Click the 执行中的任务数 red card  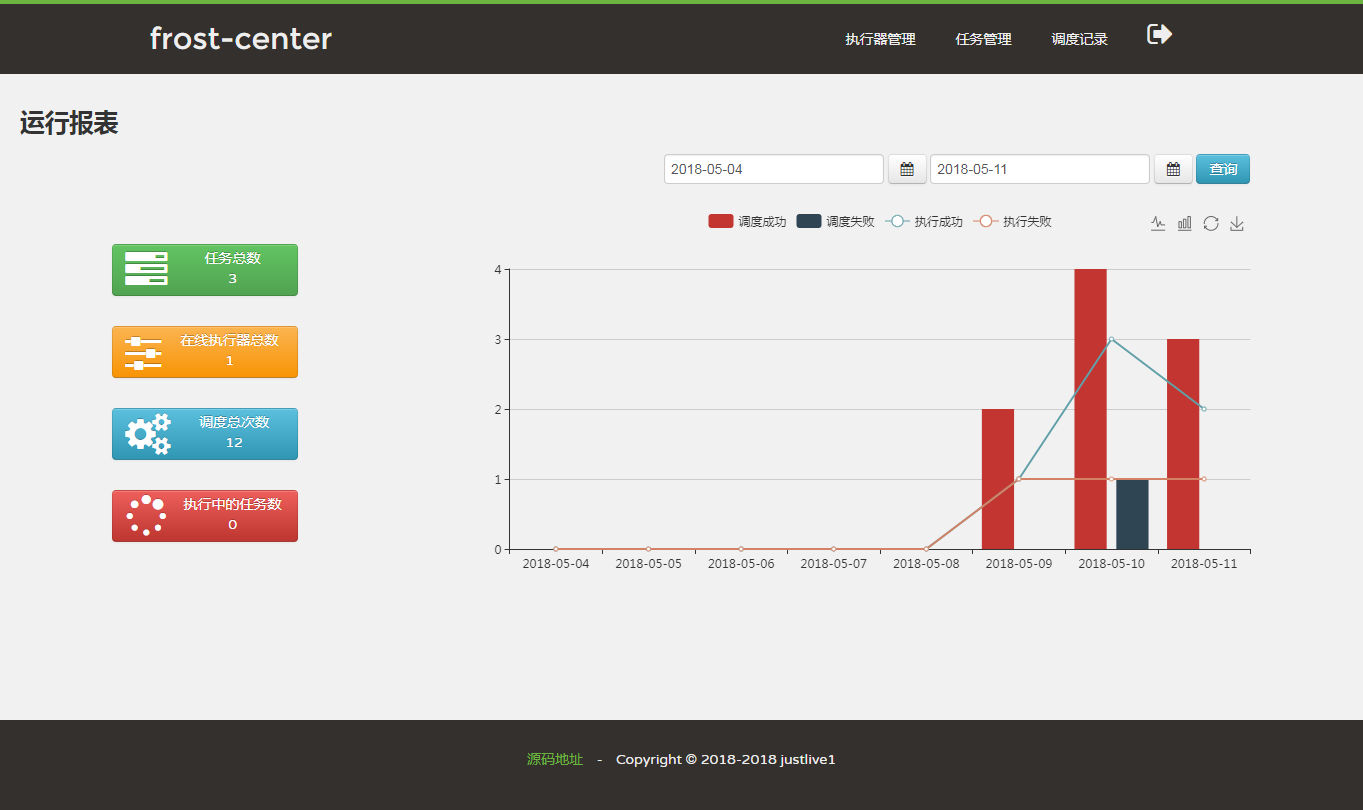click(205, 516)
